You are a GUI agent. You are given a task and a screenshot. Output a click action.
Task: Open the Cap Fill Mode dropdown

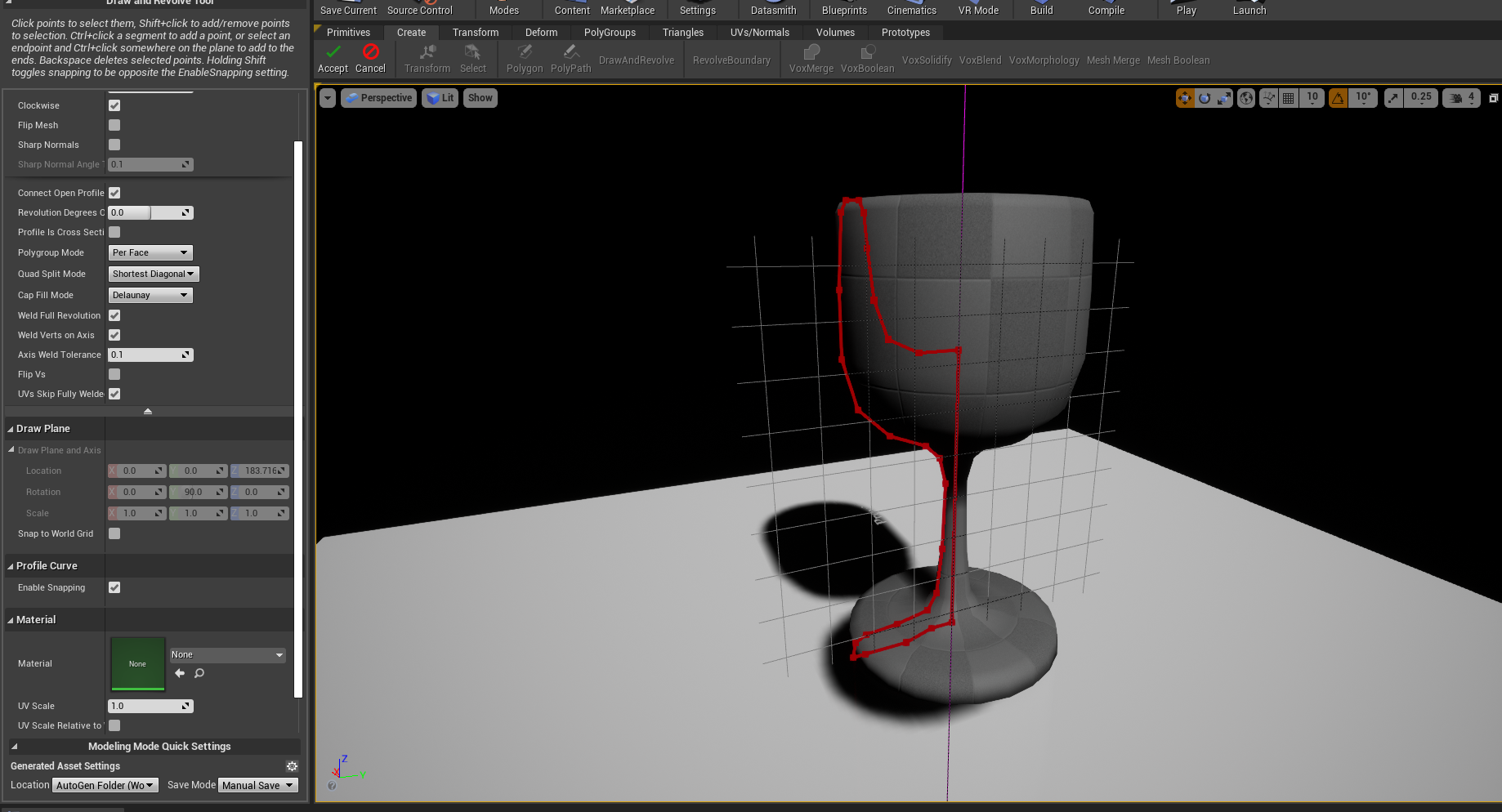coord(150,295)
